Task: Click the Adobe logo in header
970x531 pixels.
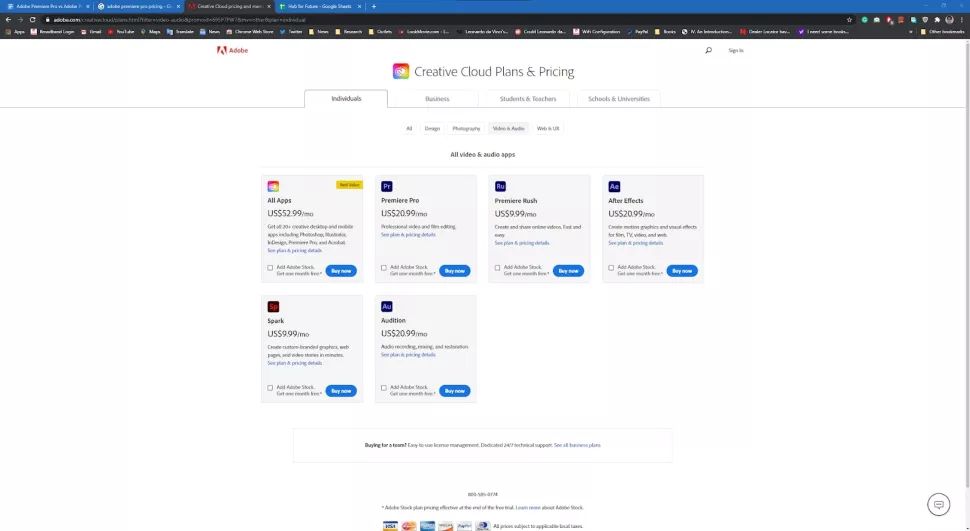Action: tap(233, 50)
